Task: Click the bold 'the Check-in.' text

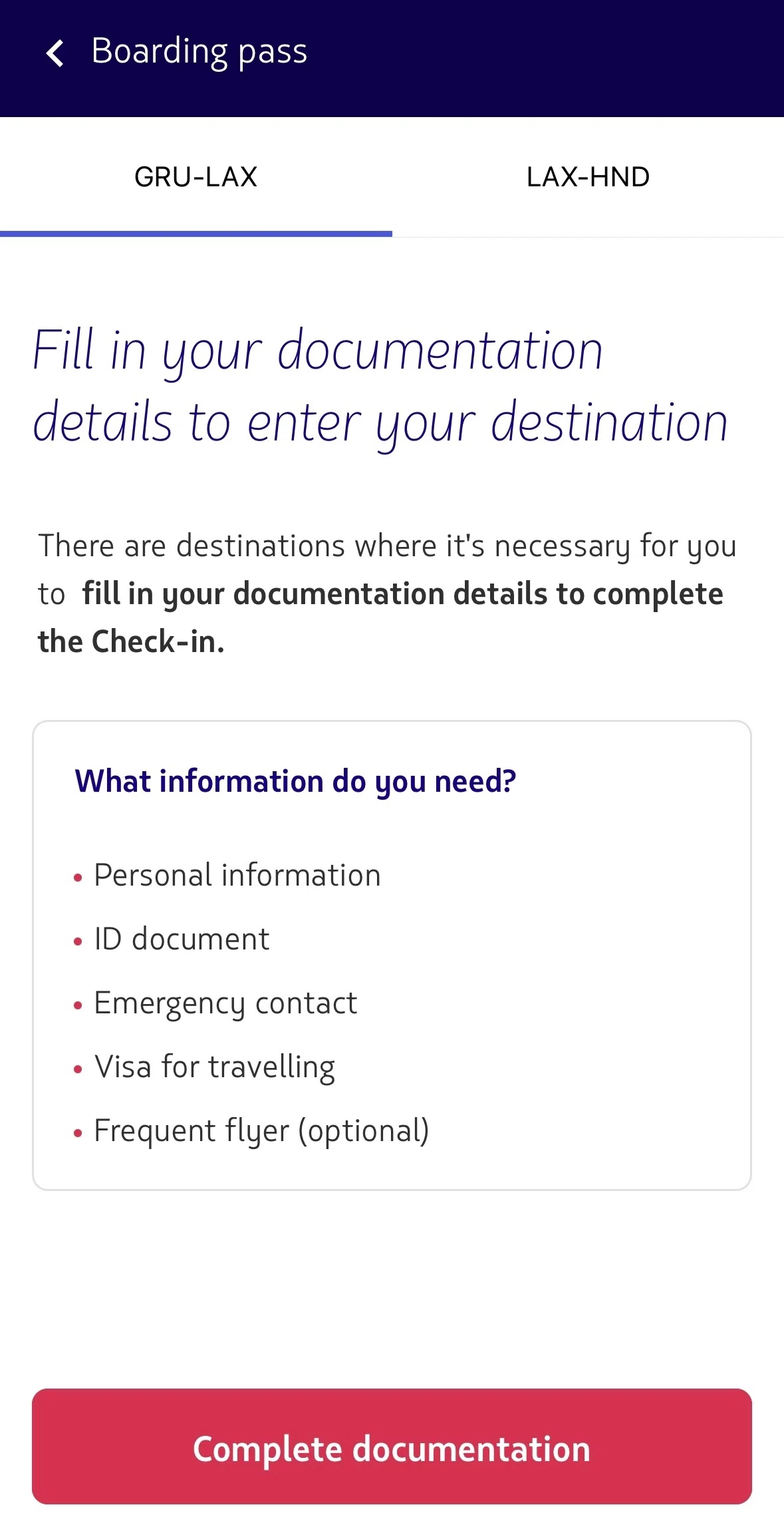Action: coord(131,641)
